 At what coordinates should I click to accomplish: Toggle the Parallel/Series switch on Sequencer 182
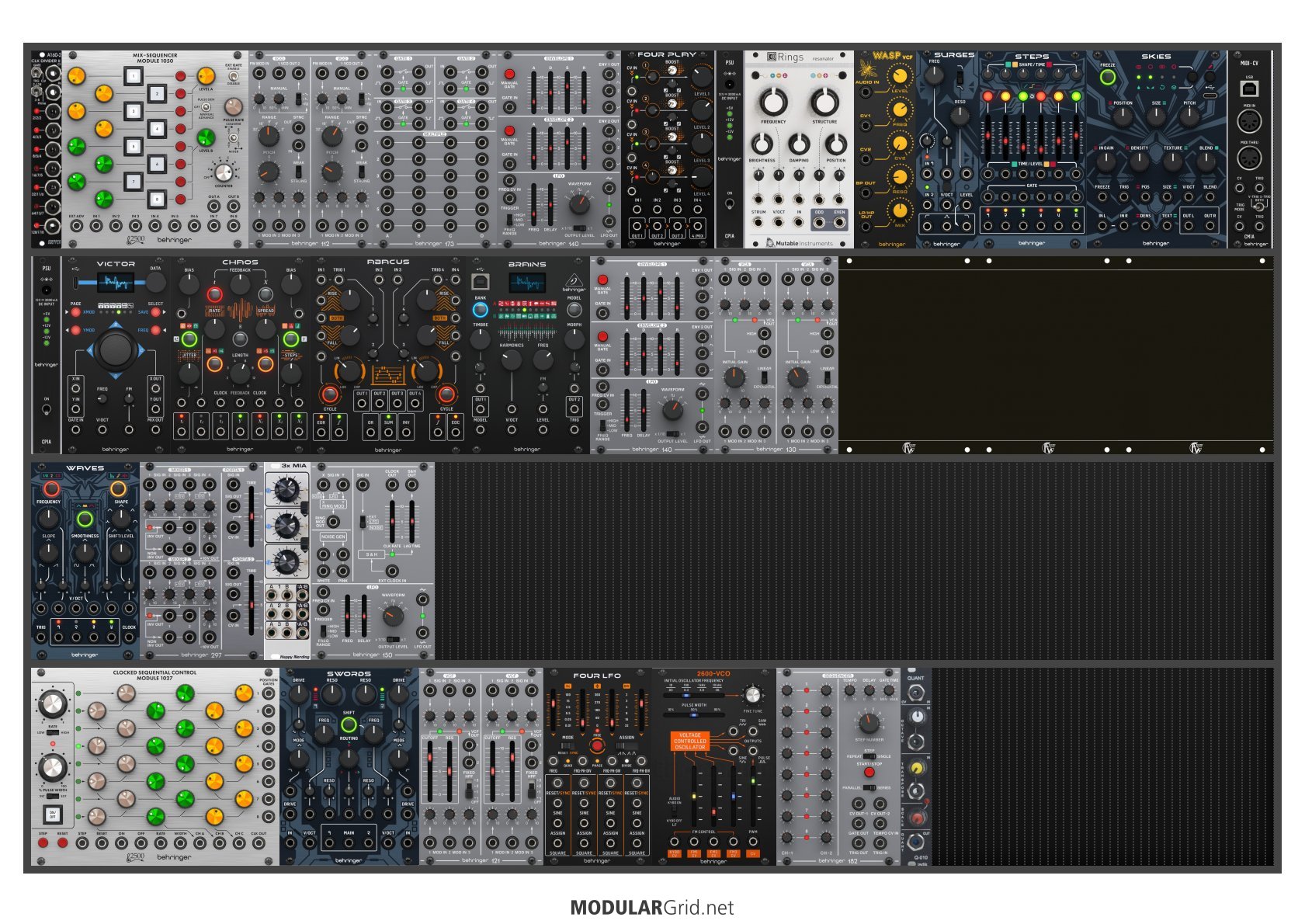[869, 787]
